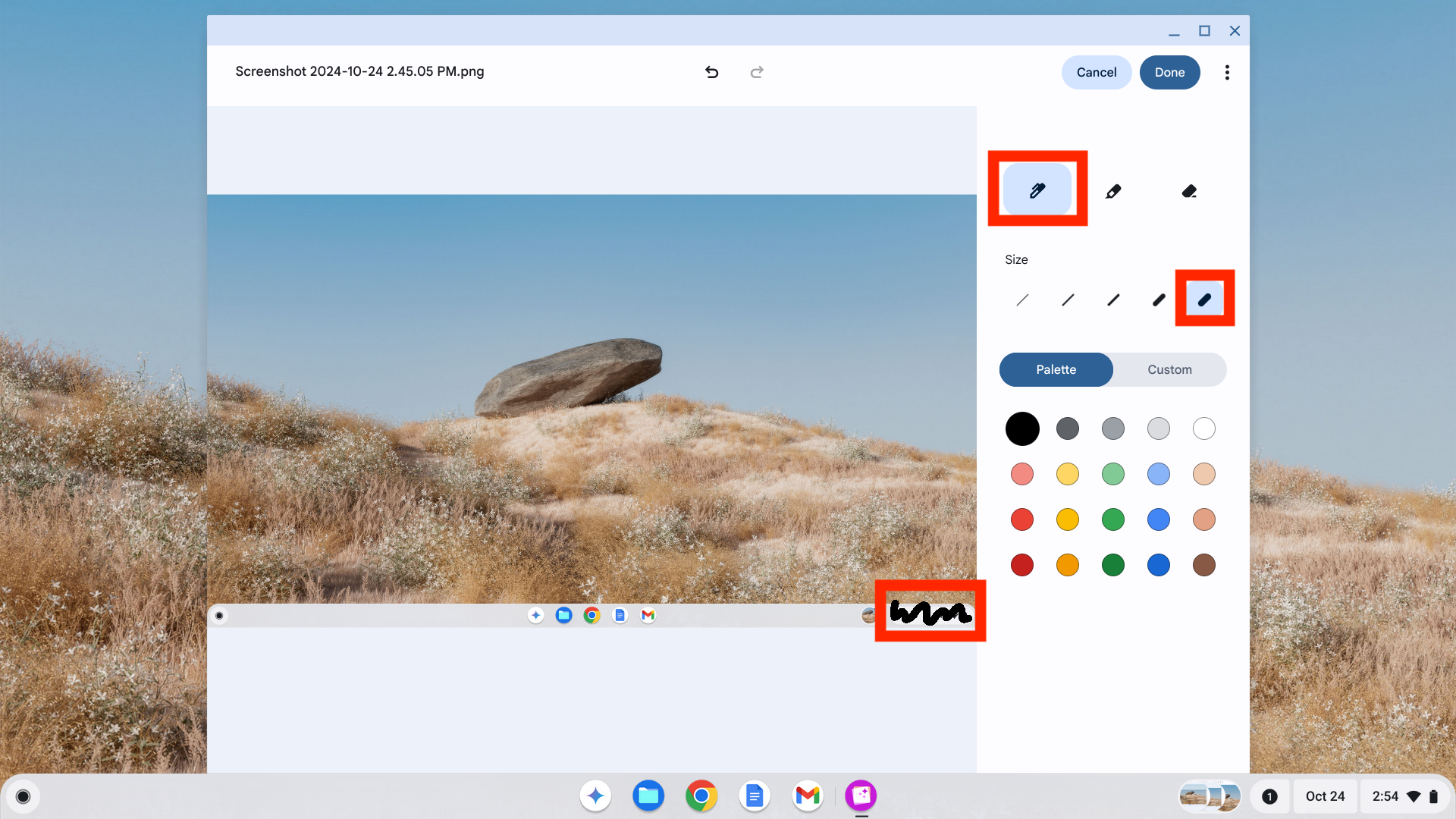Click the image filename title
The height and width of the screenshot is (819, 1456).
(x=359, y=71)
